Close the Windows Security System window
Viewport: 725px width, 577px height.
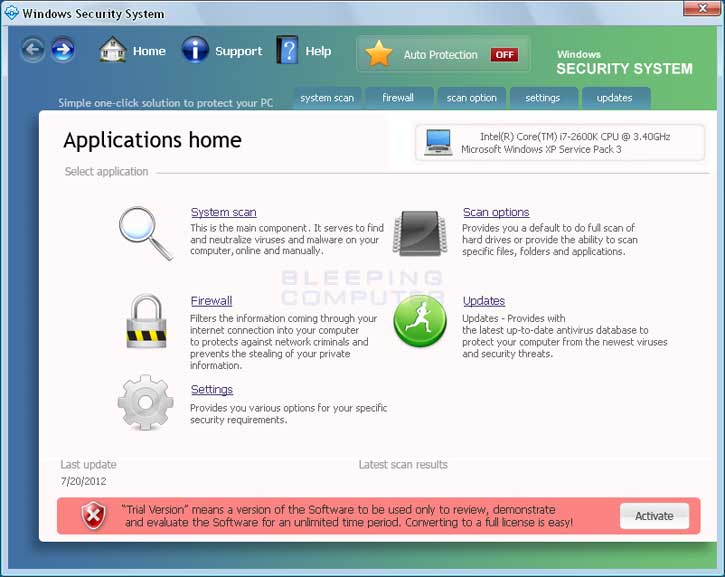coord(702,8)
